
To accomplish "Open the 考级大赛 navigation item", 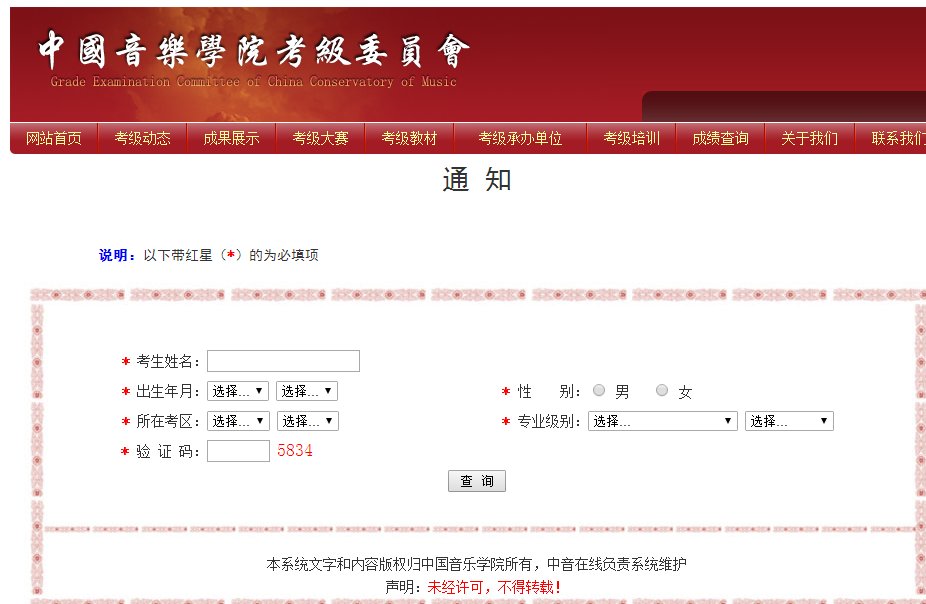I will pos(320,138).
